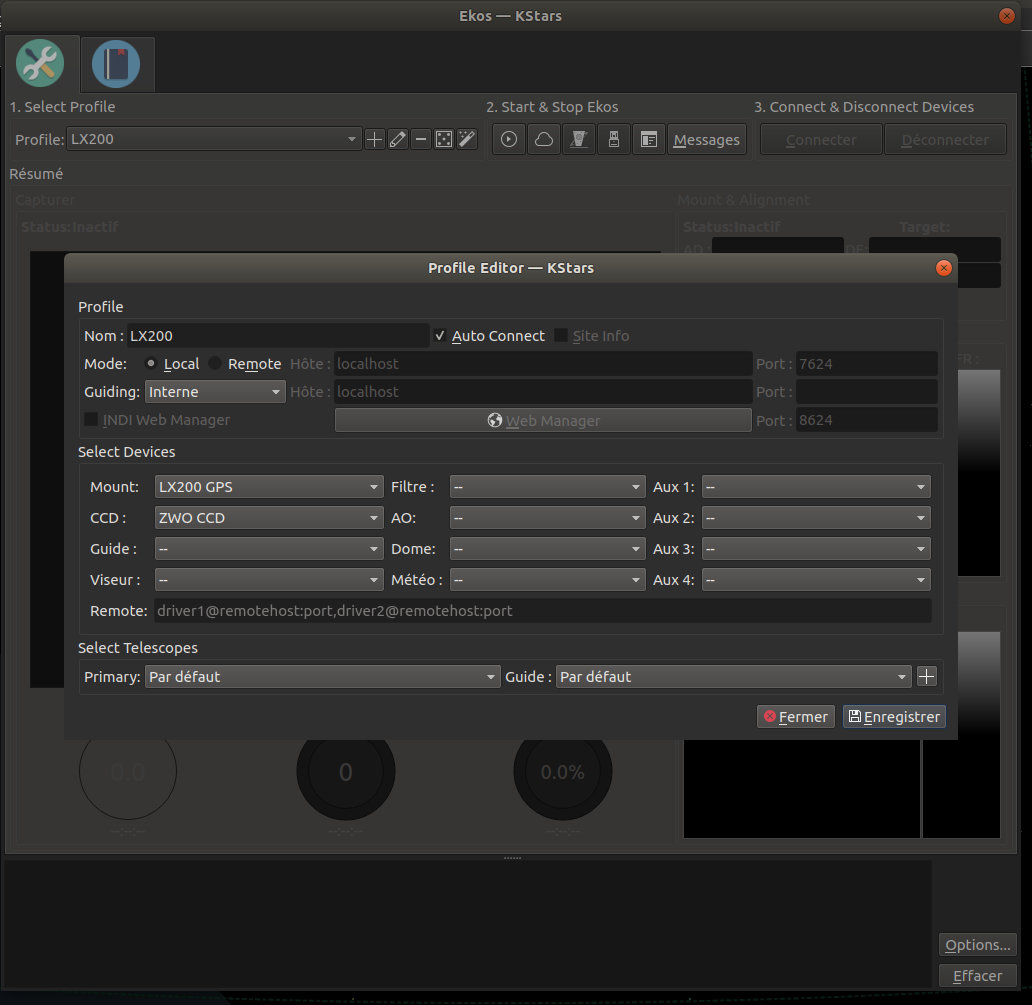This screenshot has width=1032, height=1005.
Task: Click the Fermer button
Action: (796, 716)
